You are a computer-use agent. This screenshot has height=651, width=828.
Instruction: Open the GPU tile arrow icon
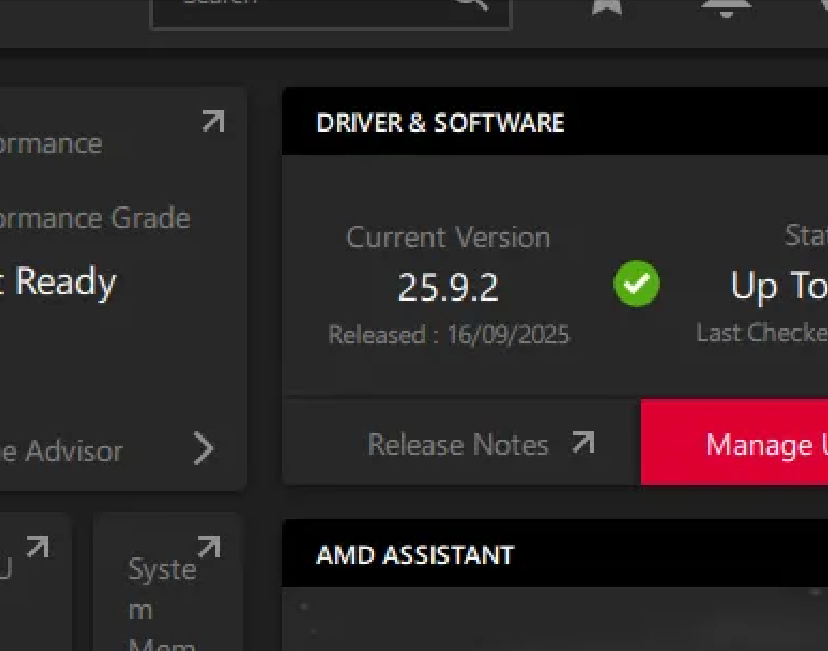point(38,546)
